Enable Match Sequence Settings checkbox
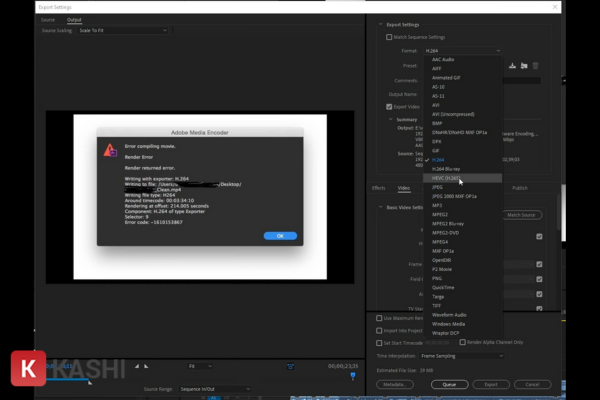The width and height of the screenshot is (600, 400). [x=389, y=36]
